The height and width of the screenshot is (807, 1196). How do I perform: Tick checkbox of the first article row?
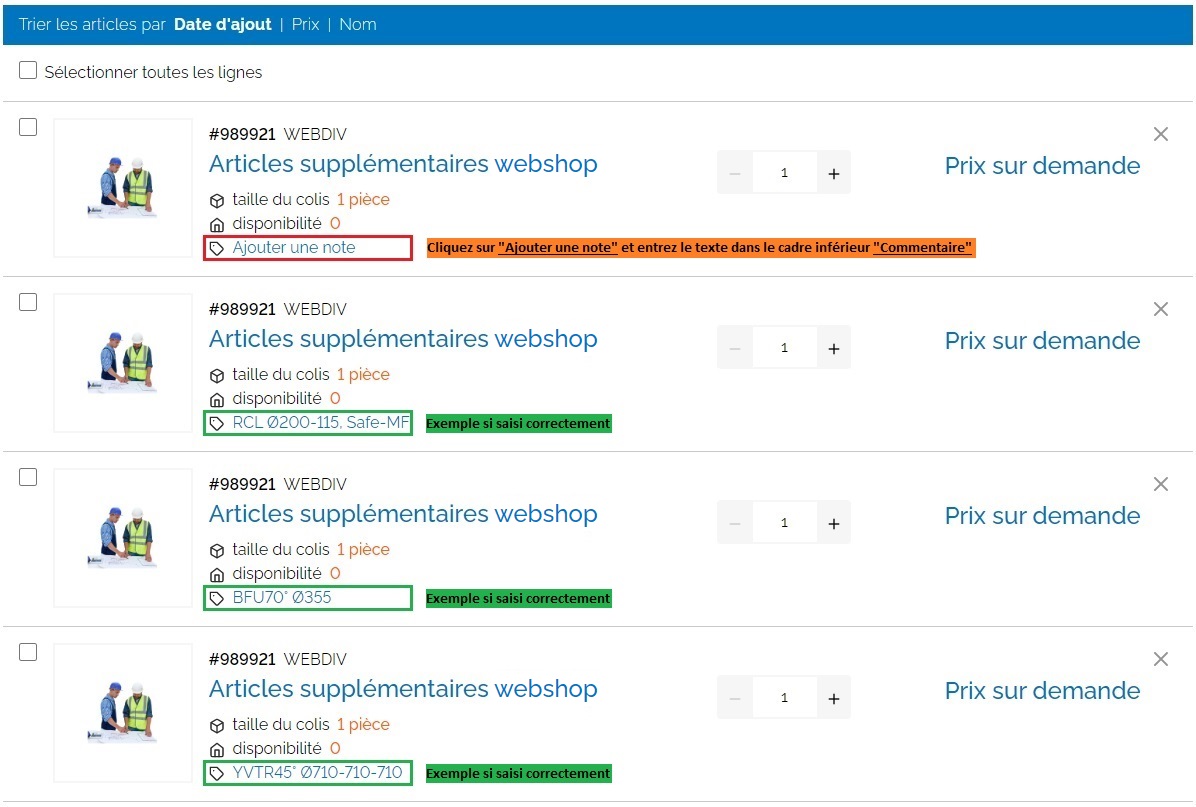[28, 127]
